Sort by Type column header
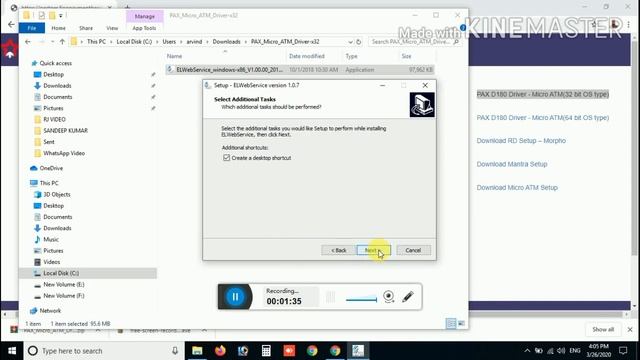This screenshot has width=640, height=360. [351, 56]
